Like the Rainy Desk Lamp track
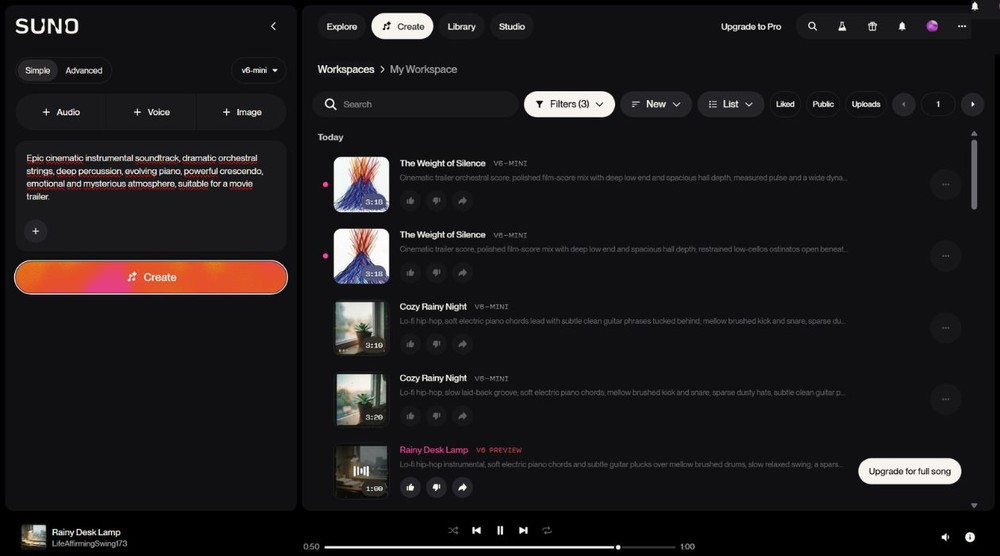Image resolution: width=1000 pixels, height=556 pixels. click(410, 487)
